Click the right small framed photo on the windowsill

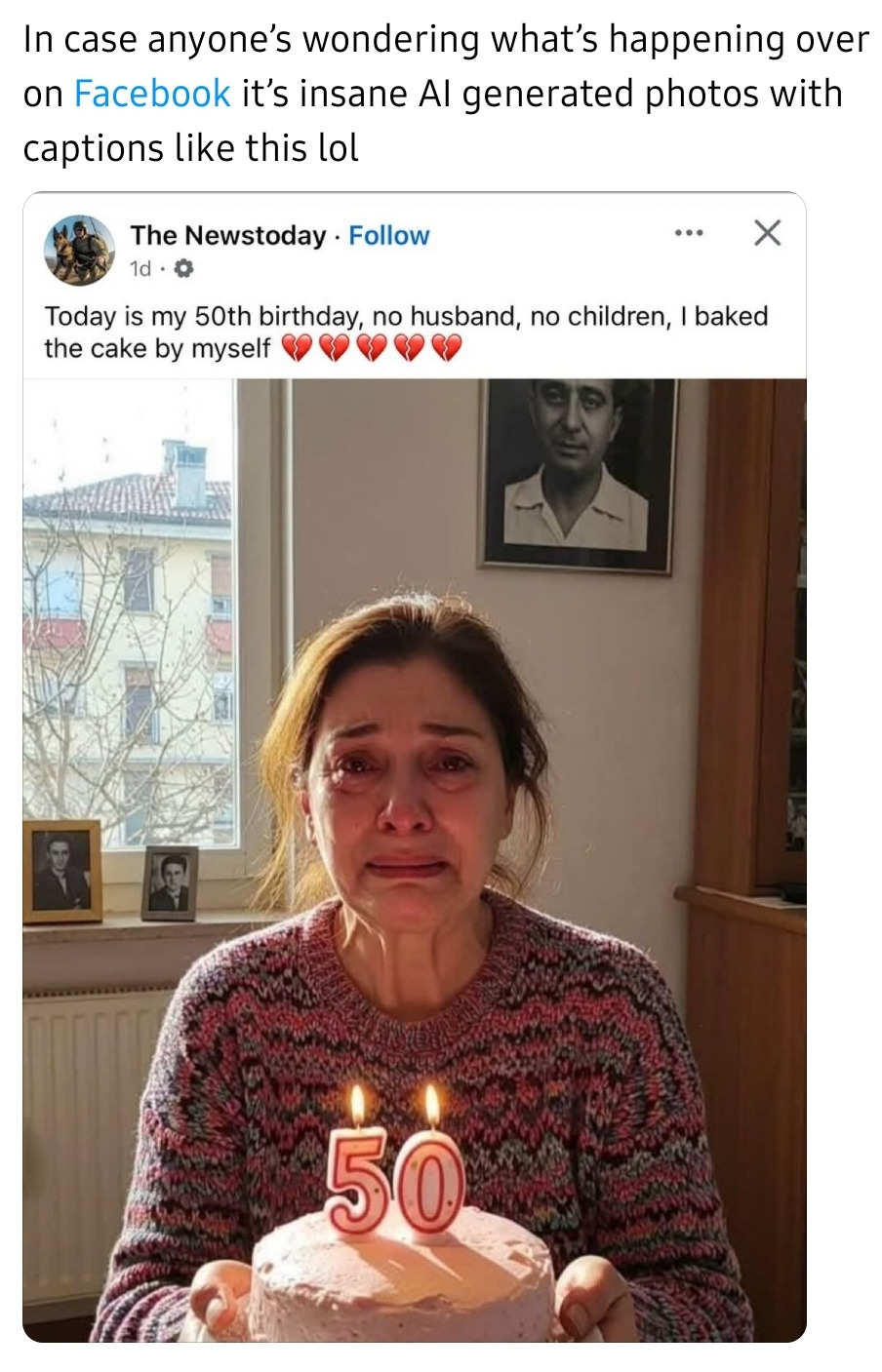170,882
